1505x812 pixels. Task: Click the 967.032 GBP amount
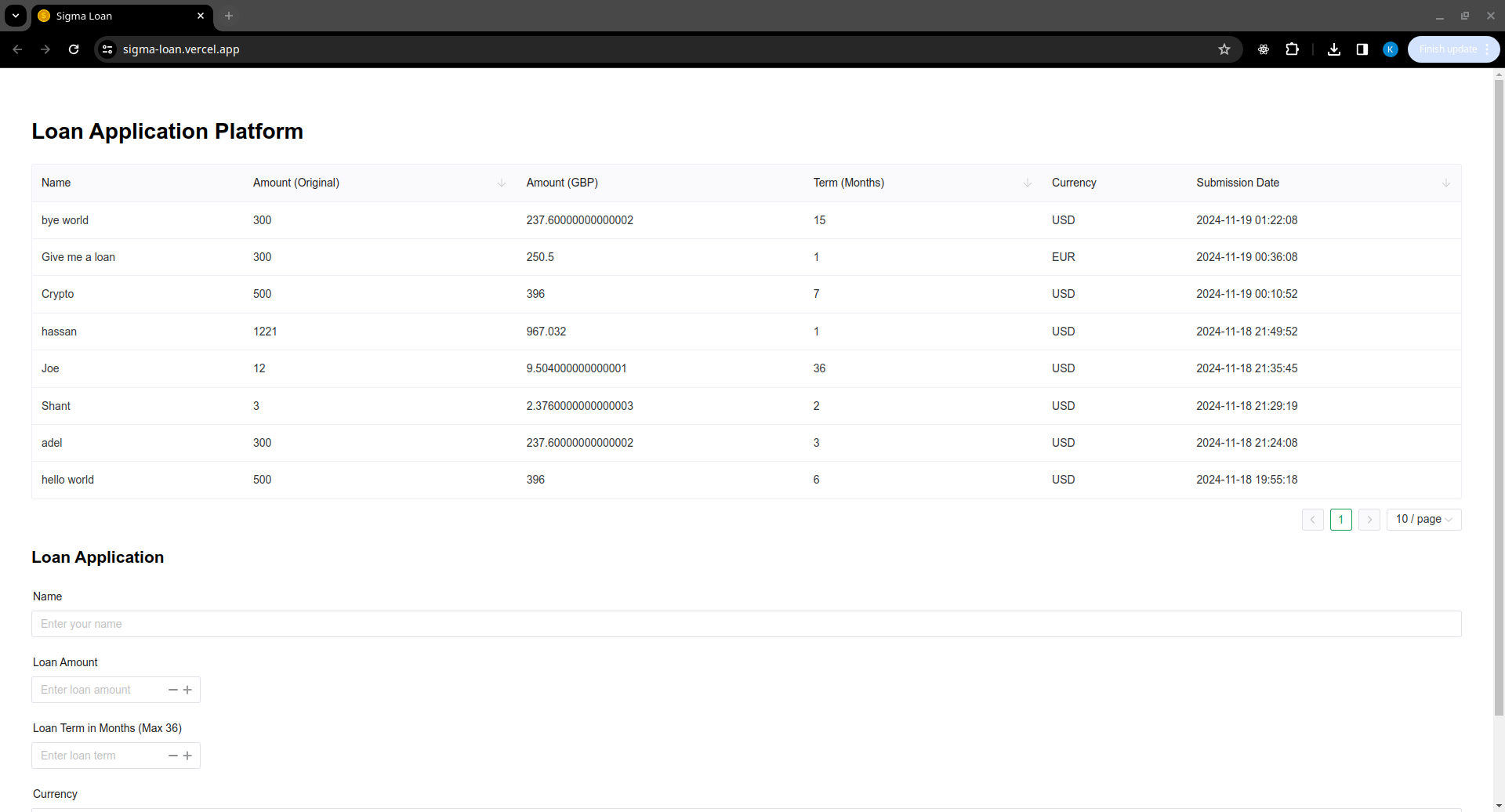(546, 332)
